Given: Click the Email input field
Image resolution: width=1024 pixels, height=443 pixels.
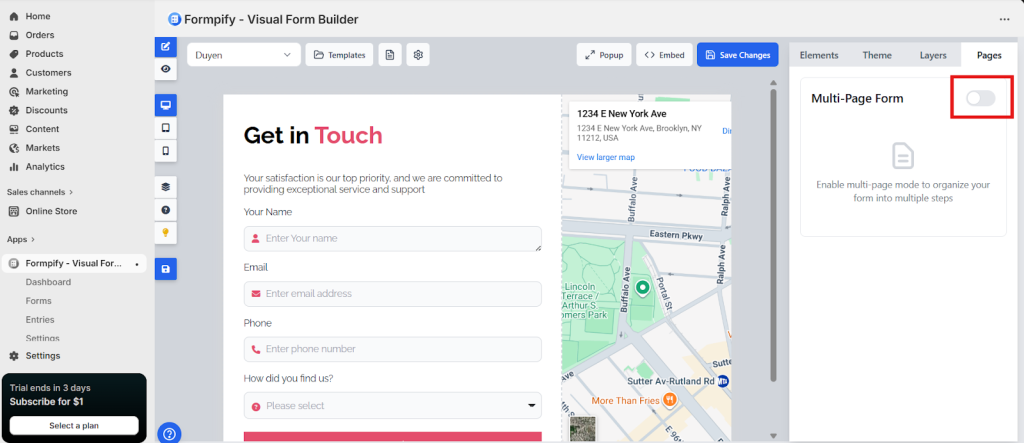Looking at the screenshot, I should (x=392, y=294).
